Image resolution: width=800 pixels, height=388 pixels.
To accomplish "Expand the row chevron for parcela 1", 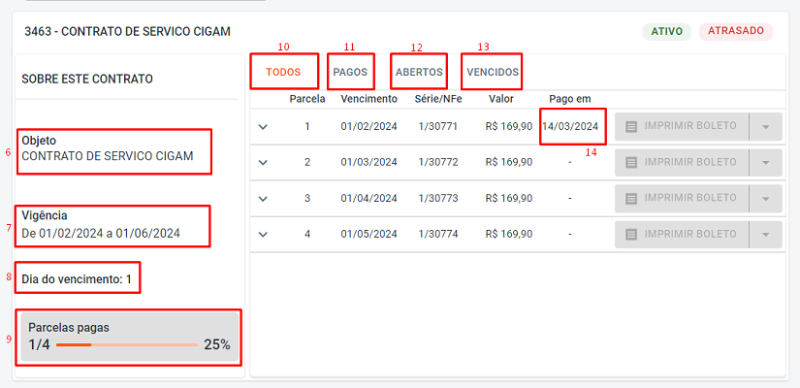I will [263, 127].
